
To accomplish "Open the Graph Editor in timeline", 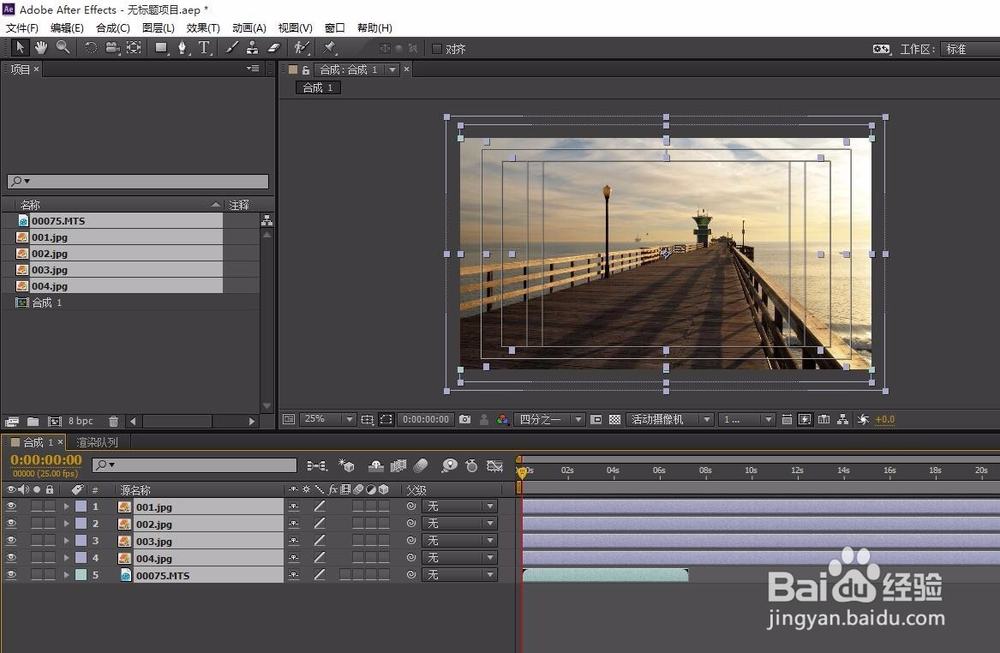I will [x=495, y=466].
